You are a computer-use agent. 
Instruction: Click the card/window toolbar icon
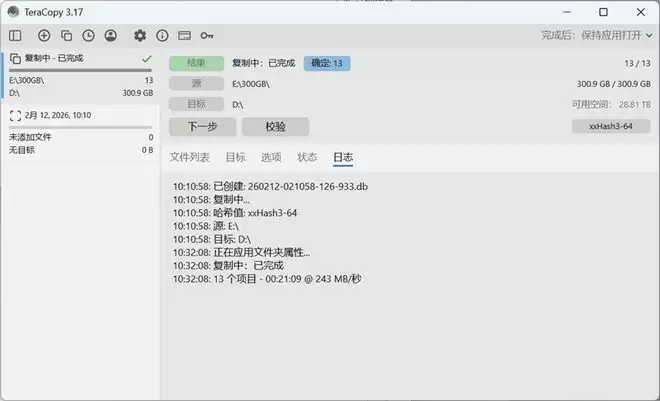click(184, 36)
